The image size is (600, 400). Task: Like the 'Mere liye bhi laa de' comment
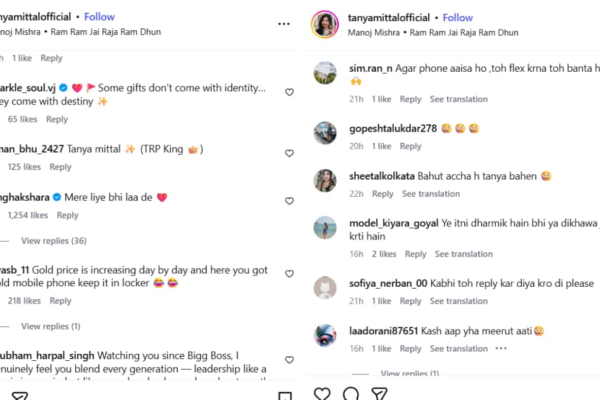(290, 197)
